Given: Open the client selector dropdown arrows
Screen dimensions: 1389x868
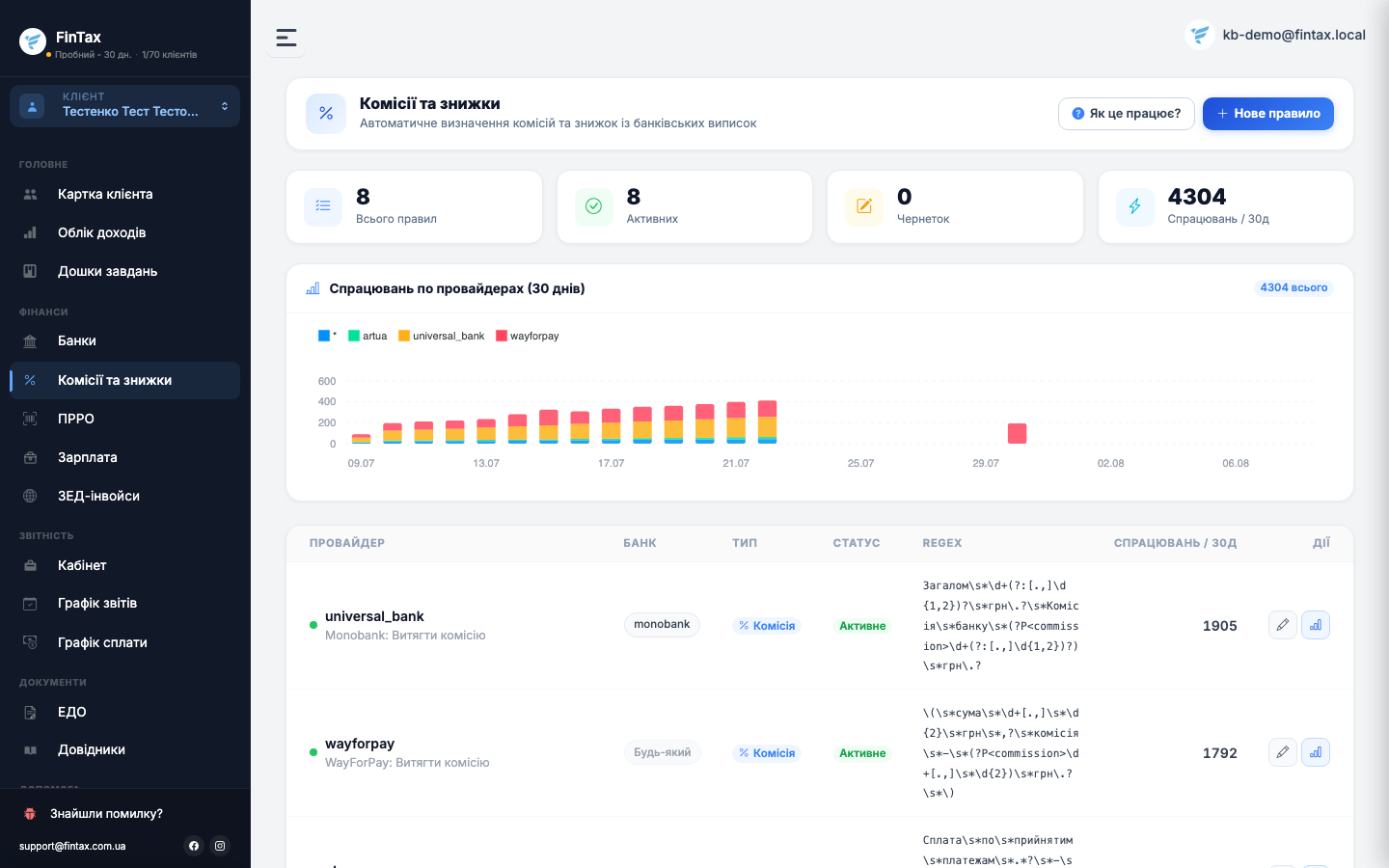Looking at the screenshot, I should 225,106.
